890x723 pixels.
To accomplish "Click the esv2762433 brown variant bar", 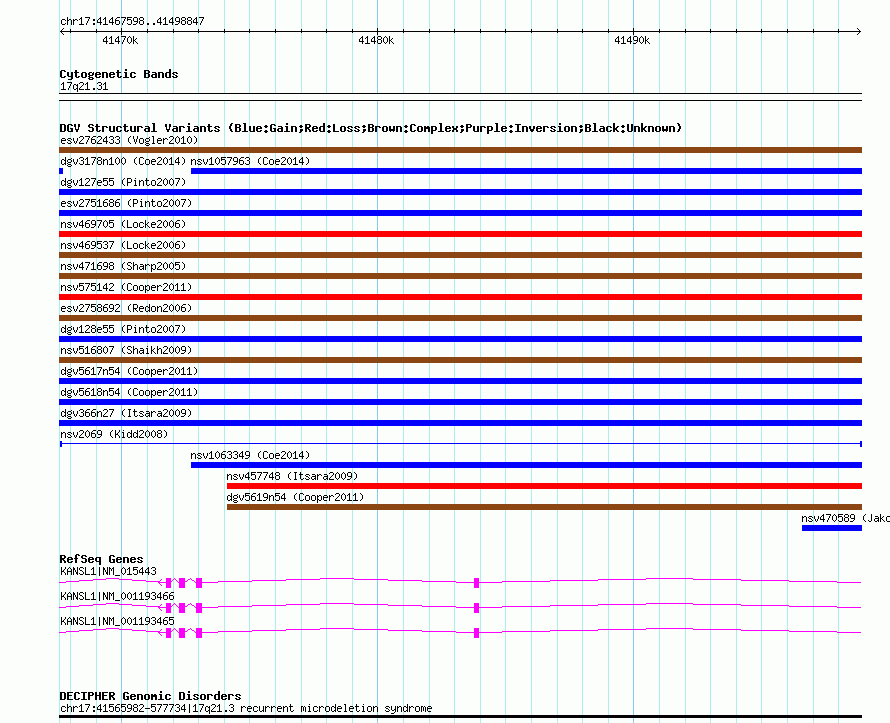I will [x=460, y=150].
